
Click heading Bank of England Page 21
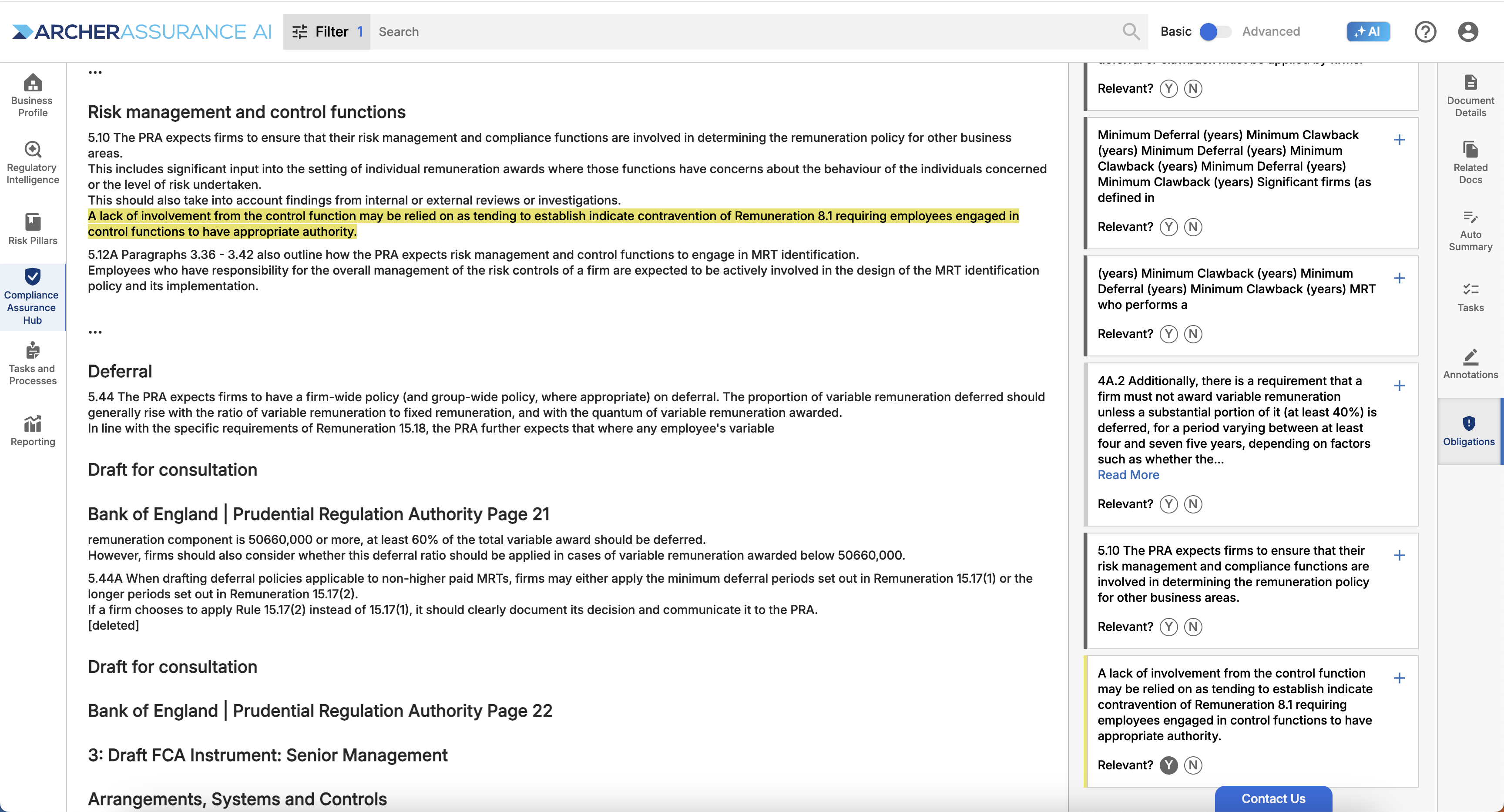coord(318,514)
